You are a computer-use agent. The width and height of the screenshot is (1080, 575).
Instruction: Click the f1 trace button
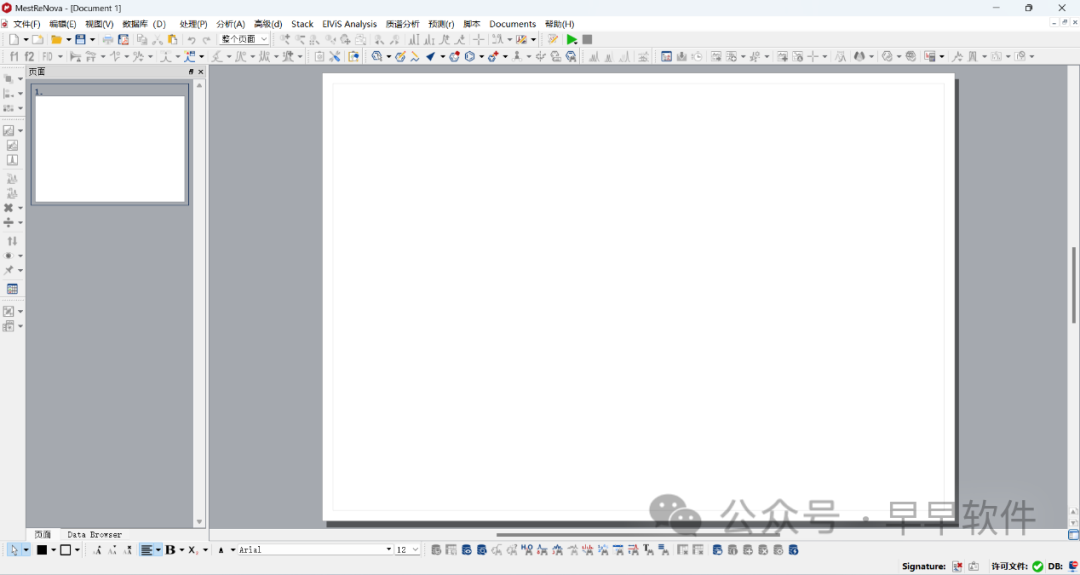tap(14, 57)
